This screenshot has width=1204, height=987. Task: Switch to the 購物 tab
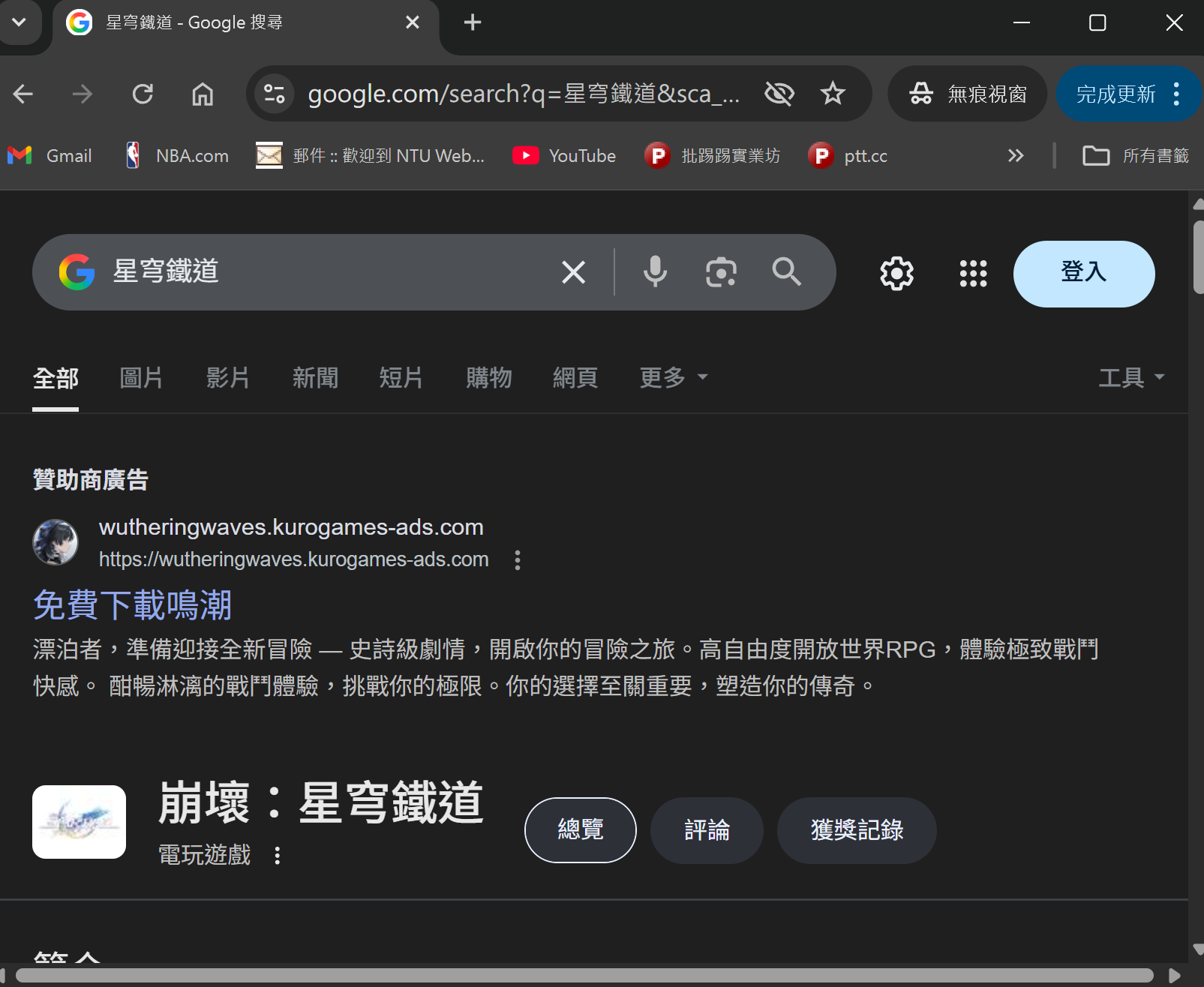coord(489,378)
